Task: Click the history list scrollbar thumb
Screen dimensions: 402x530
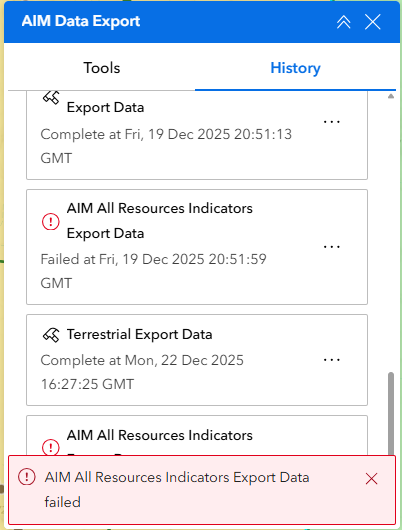Action: pyautogui.click(x=391, y=414)
